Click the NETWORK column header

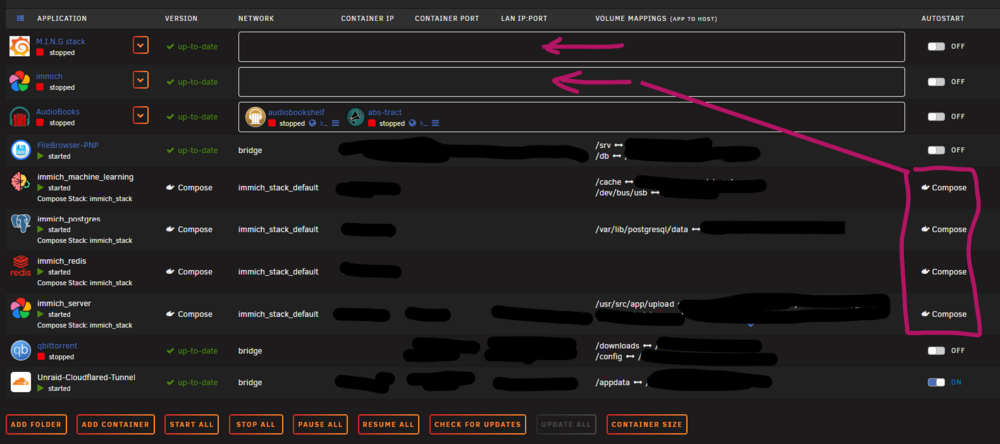tap(256, 18)
